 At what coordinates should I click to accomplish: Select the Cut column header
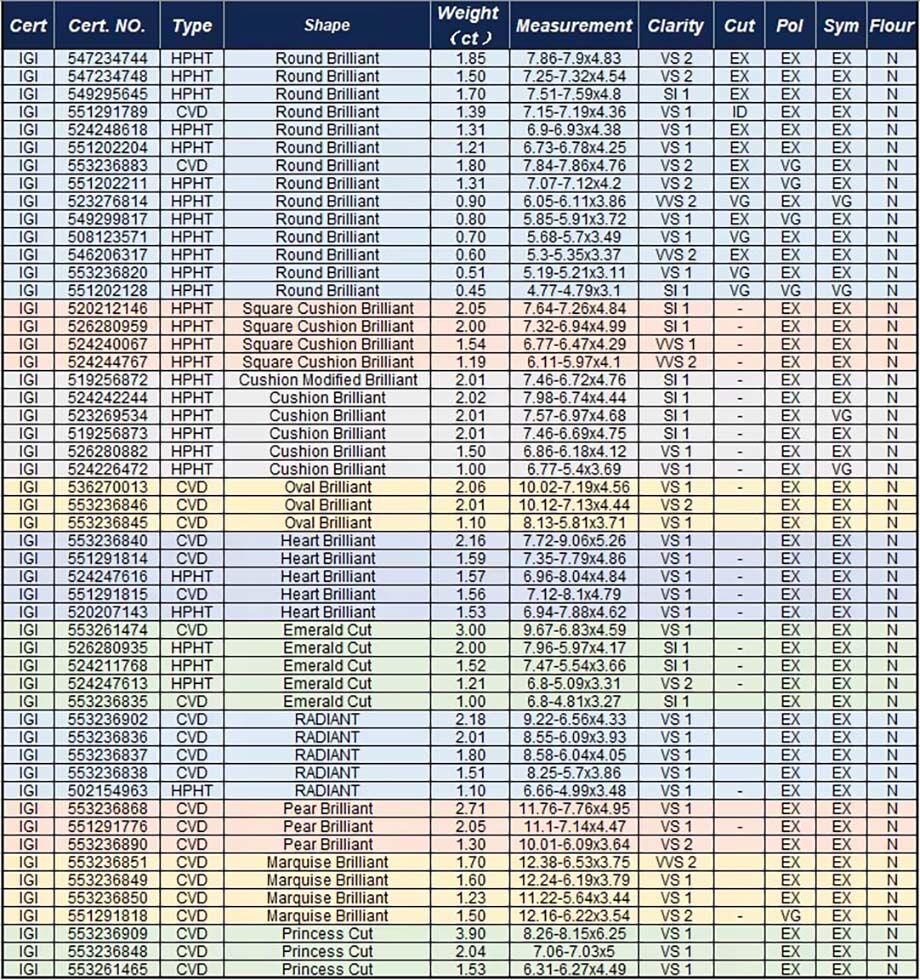(739, 26)
